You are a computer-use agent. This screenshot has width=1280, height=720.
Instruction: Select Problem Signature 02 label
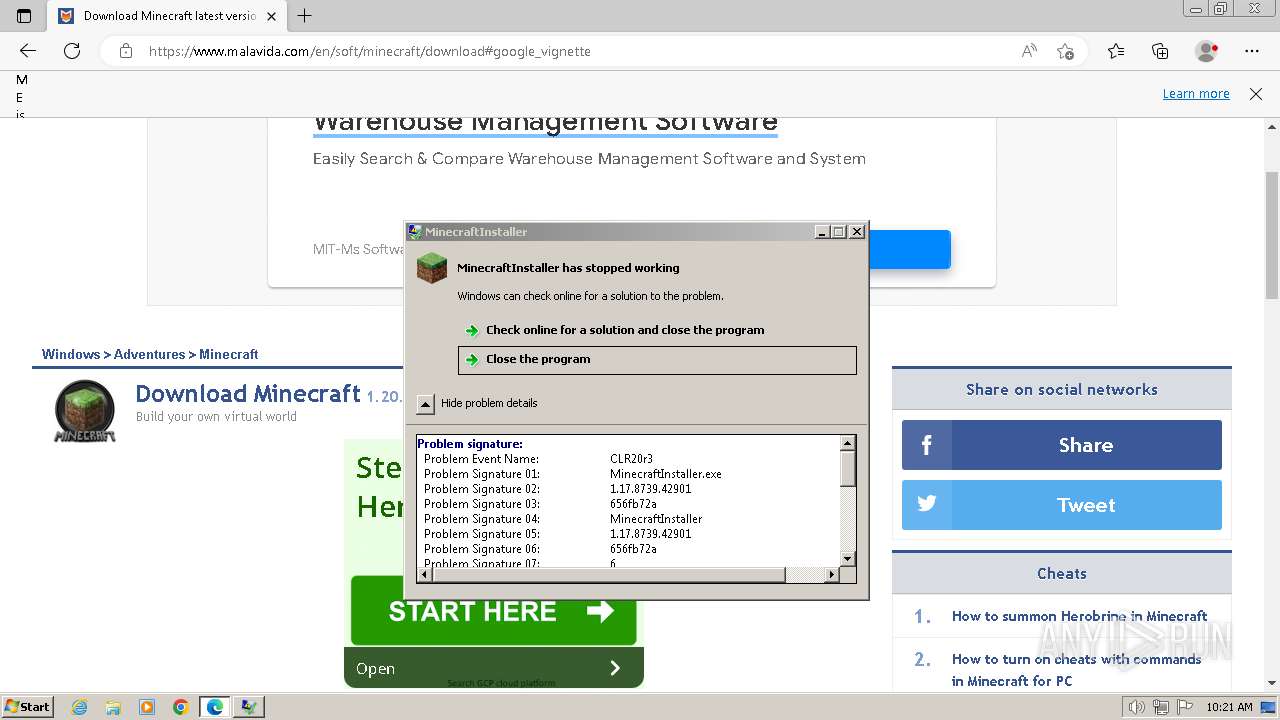pyautogui.click(x=481, y=489)
